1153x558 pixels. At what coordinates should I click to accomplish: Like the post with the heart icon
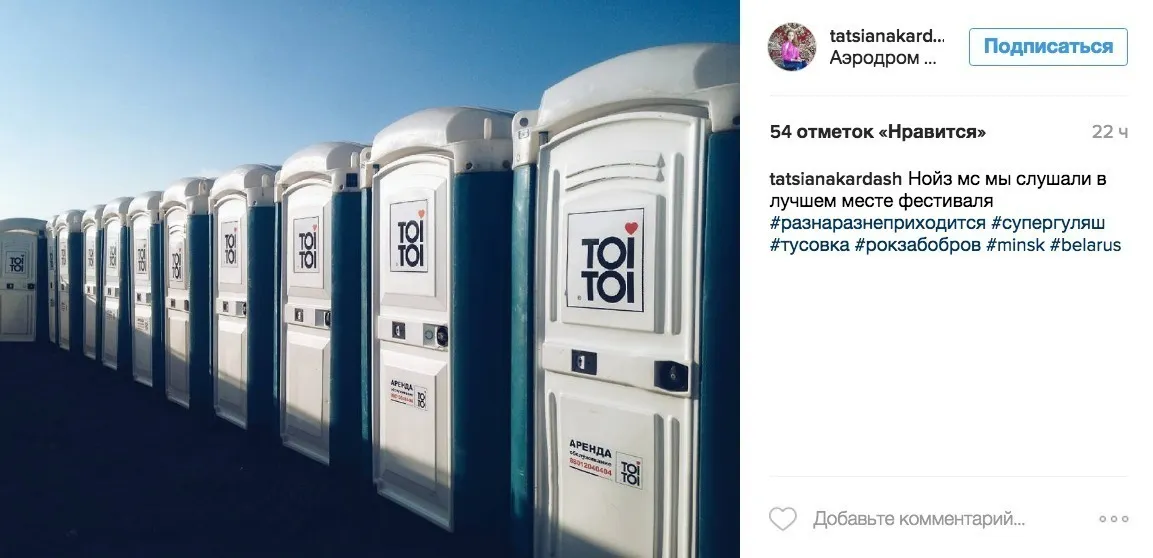point(782,519)
